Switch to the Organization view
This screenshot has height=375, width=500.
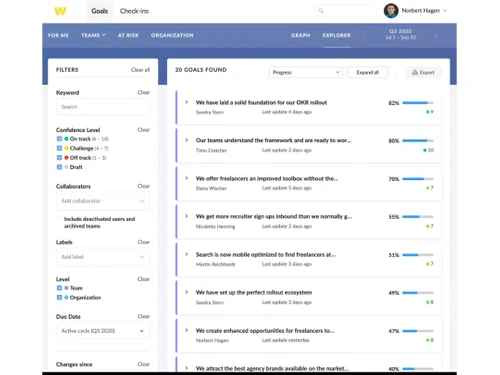tap(172, 35)
